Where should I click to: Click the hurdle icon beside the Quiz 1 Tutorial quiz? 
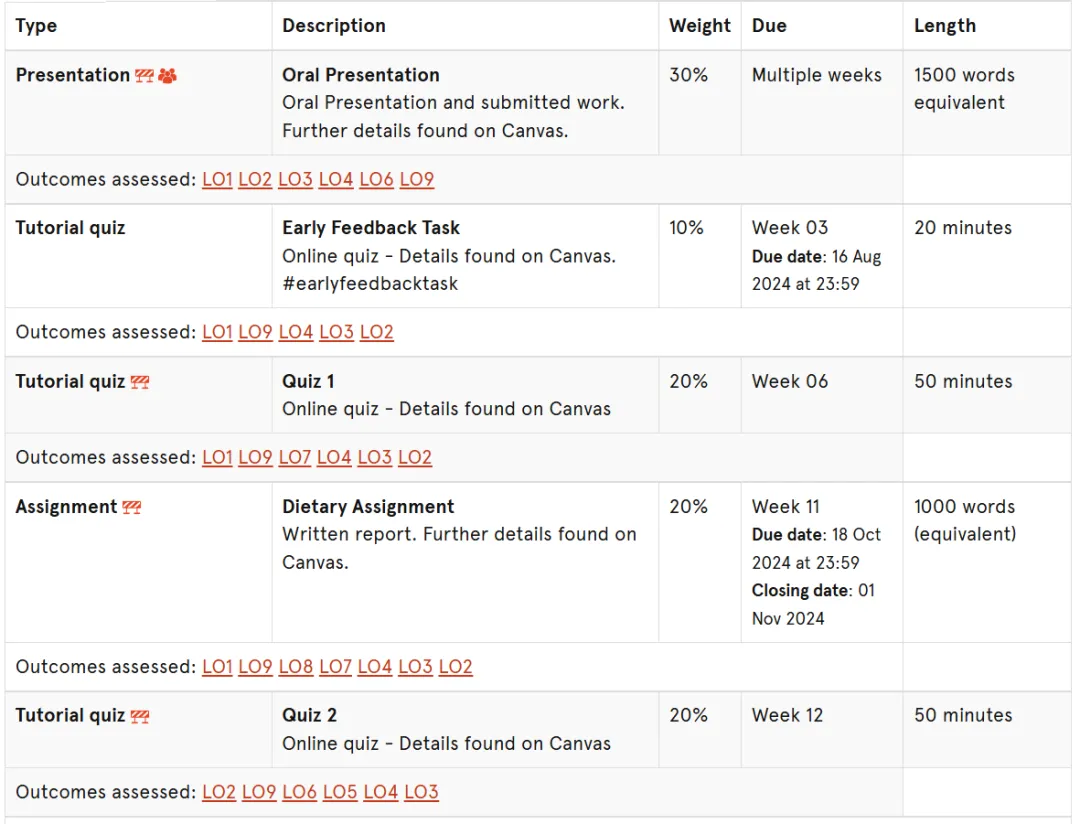click(140, 382)
